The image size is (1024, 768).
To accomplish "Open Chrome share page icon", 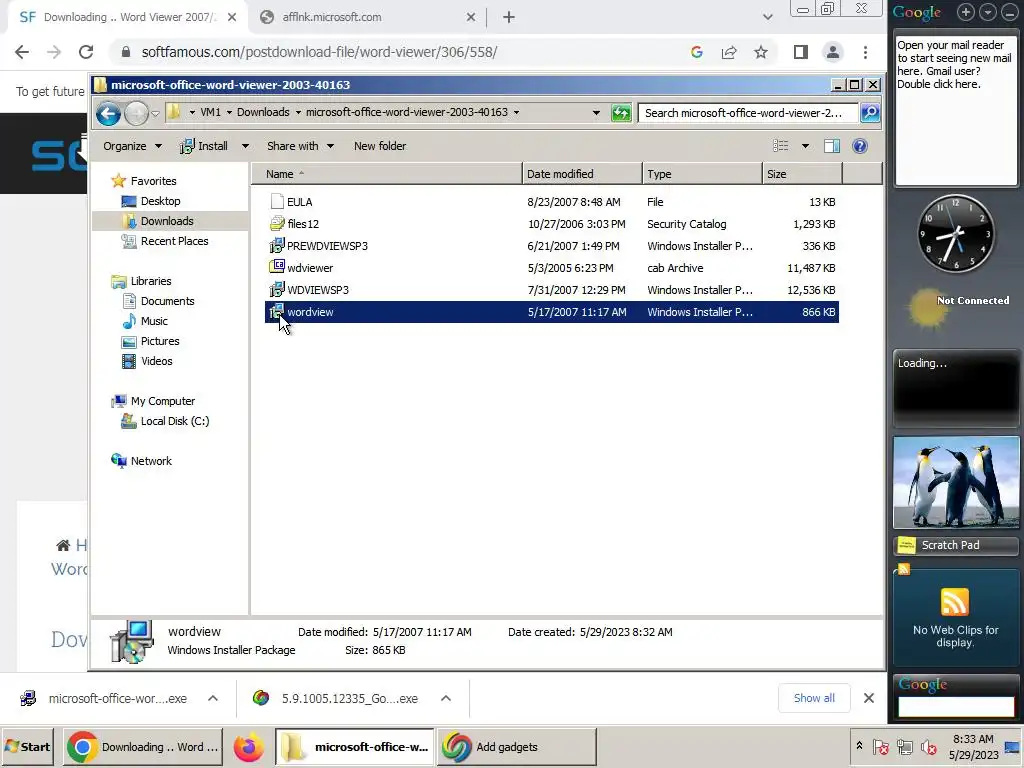I will (x=729, y=52).
